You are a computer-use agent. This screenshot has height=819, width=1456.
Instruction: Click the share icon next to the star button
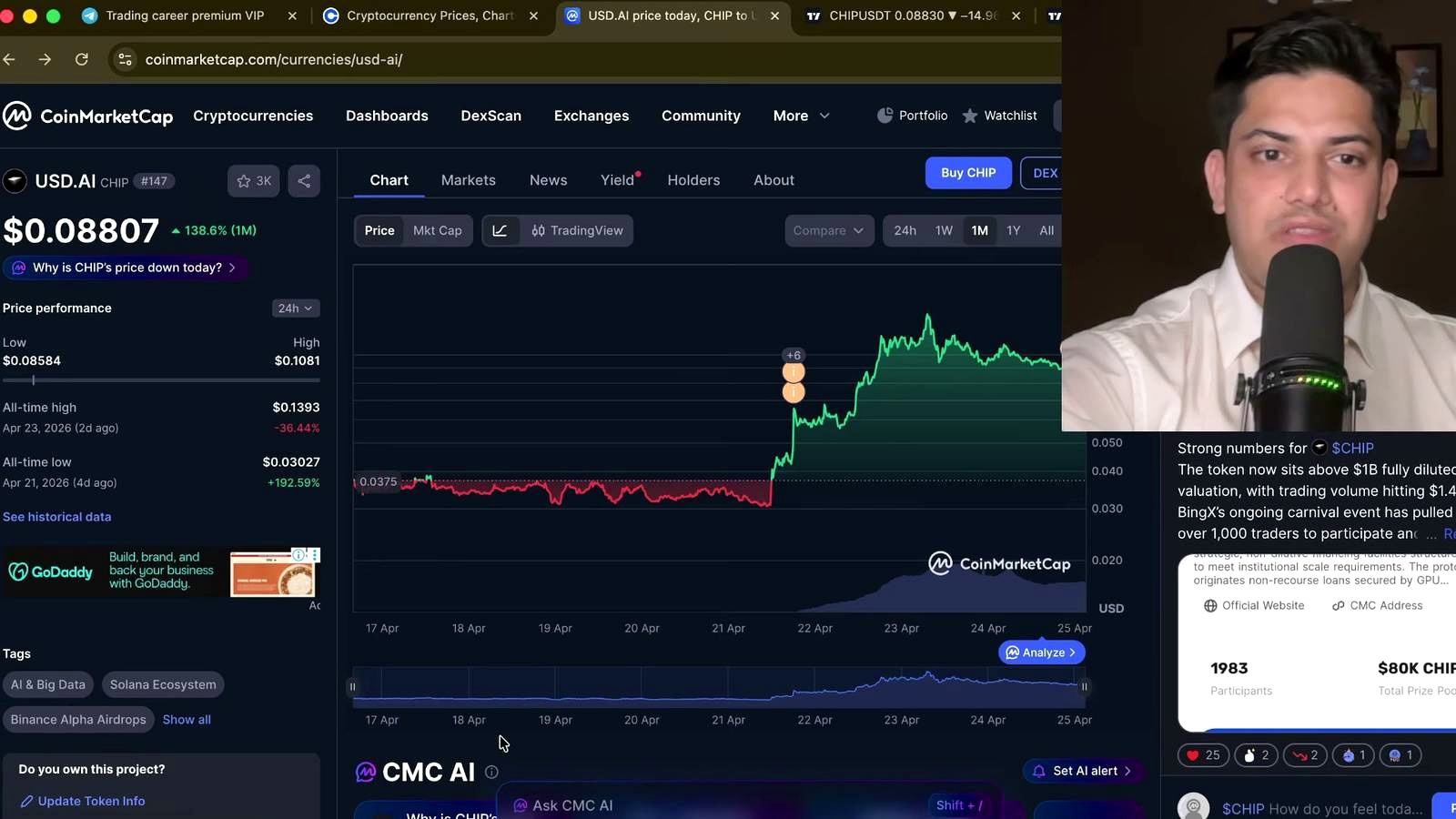click(304, 181)
